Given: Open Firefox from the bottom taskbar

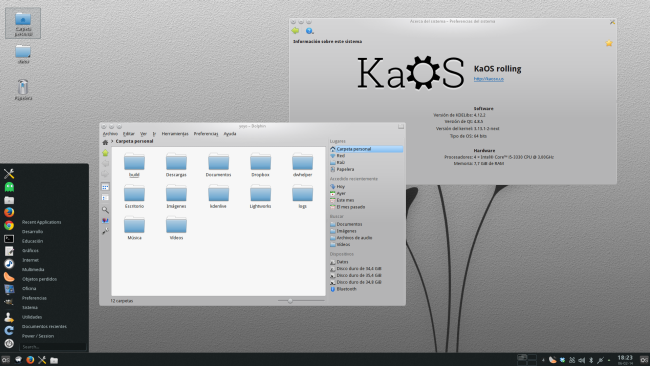Looking at the screenshot, I should point(30,360).
